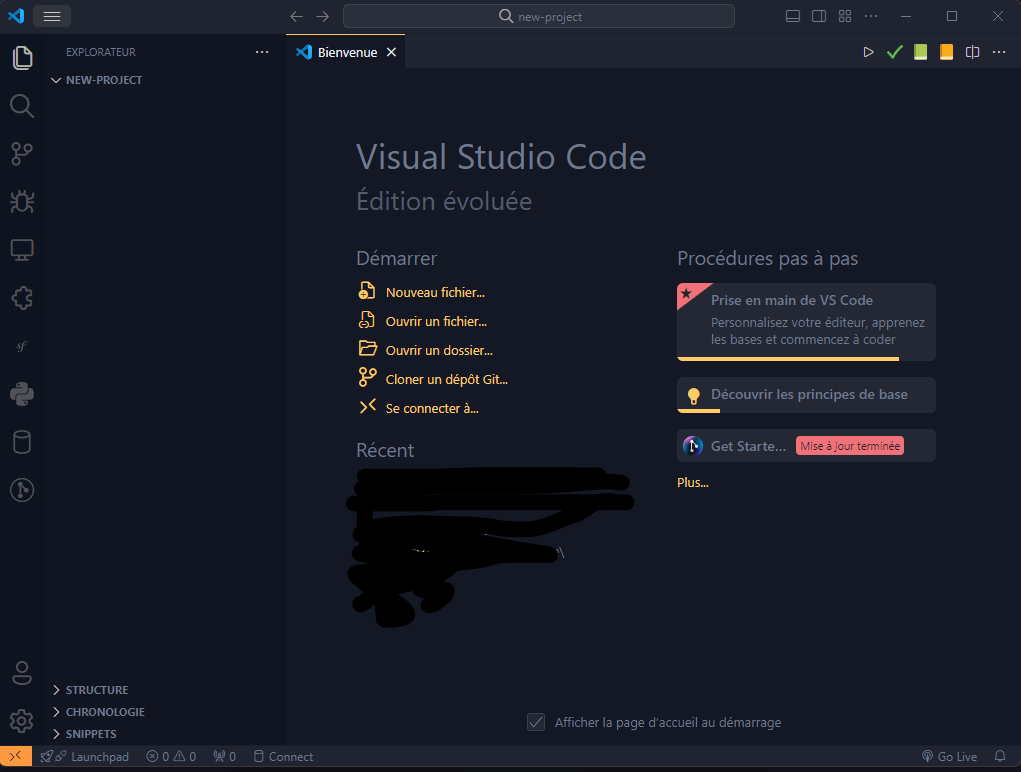Open the Source Control view
This screenshot has width=1021, height=772.
(22, 154)
